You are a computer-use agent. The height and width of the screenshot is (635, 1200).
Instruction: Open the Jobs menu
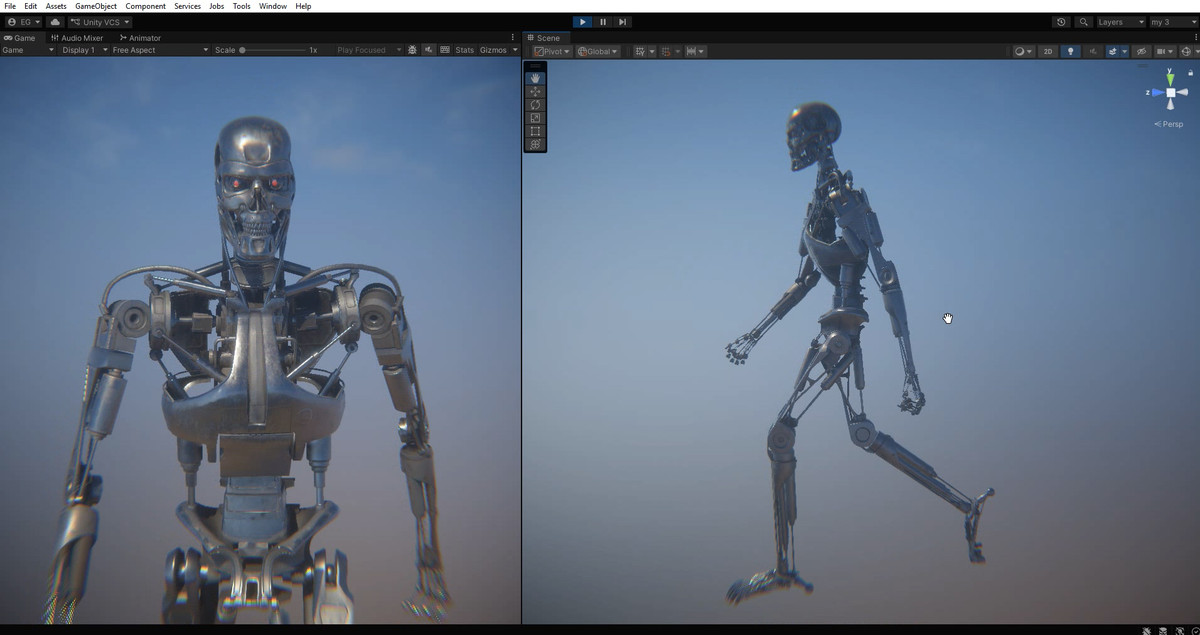[x=217, y=6]
